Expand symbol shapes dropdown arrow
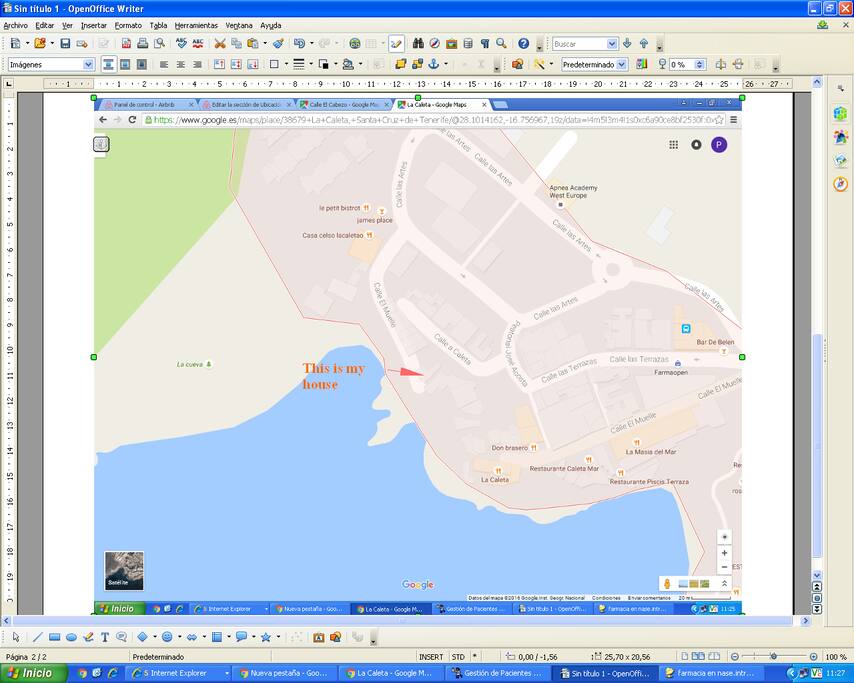This screenshot has height=683, width=854. (x=180, y=637)
